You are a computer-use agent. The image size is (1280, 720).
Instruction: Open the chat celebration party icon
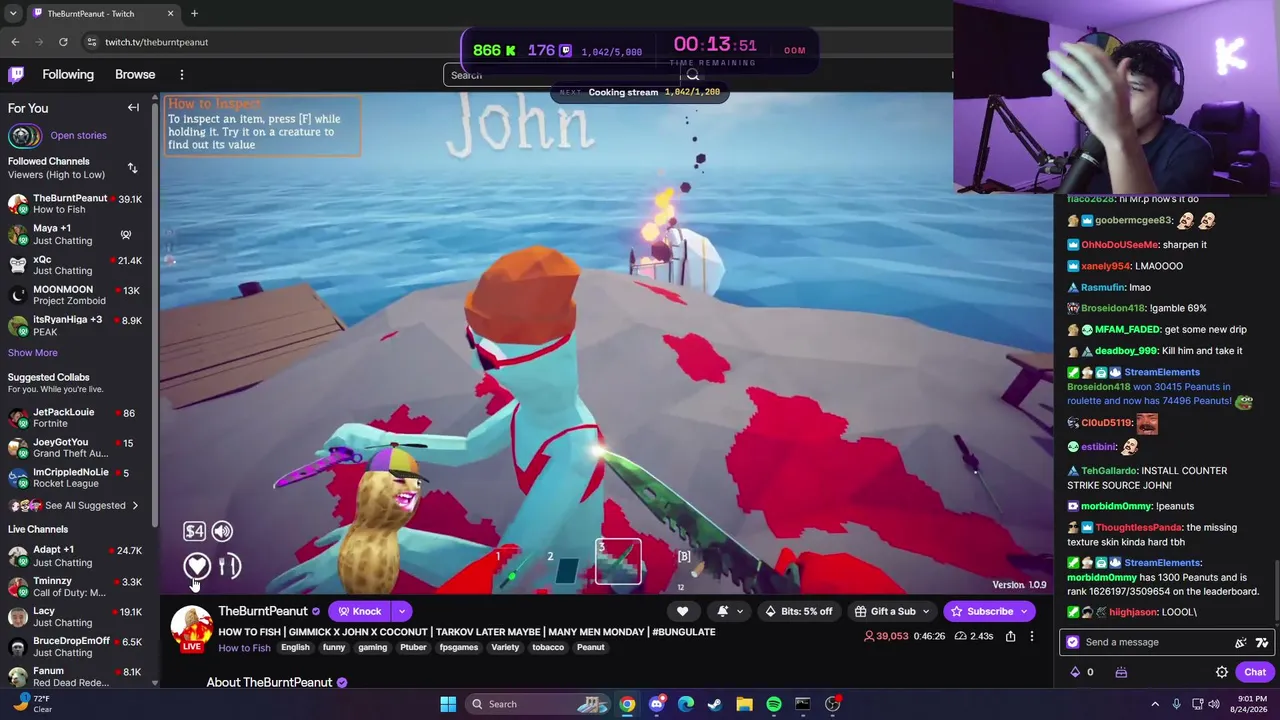click(1241, 642)
